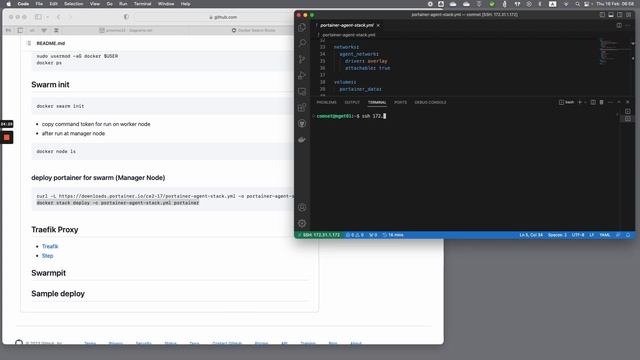Click the 'portainer_data:' line in editor
The image size is (640, 360).
[360, 89]
